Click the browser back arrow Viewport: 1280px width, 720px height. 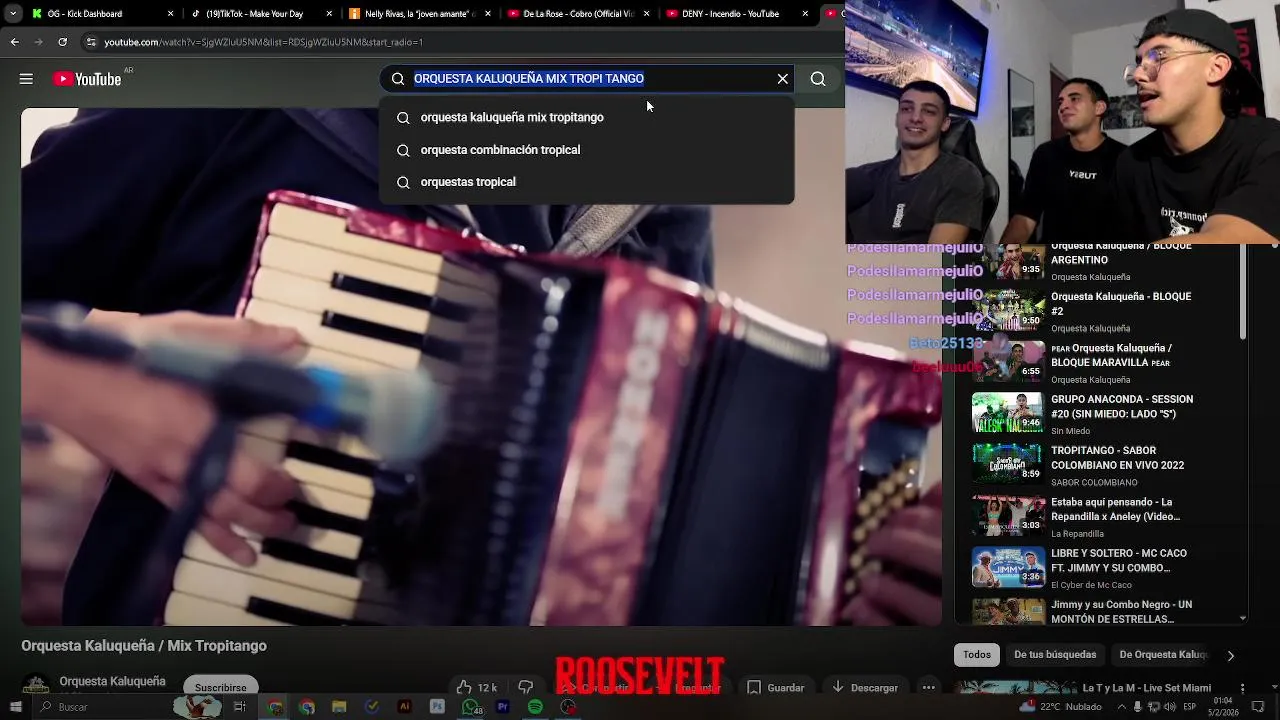coord(14,42)
